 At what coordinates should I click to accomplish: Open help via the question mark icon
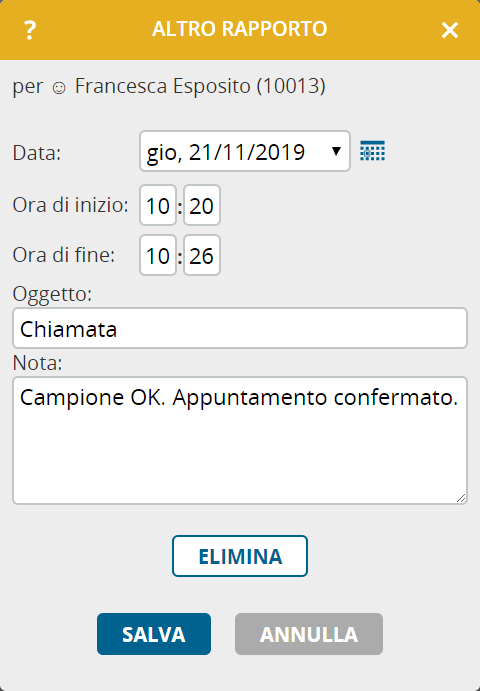tap(30, 30)
